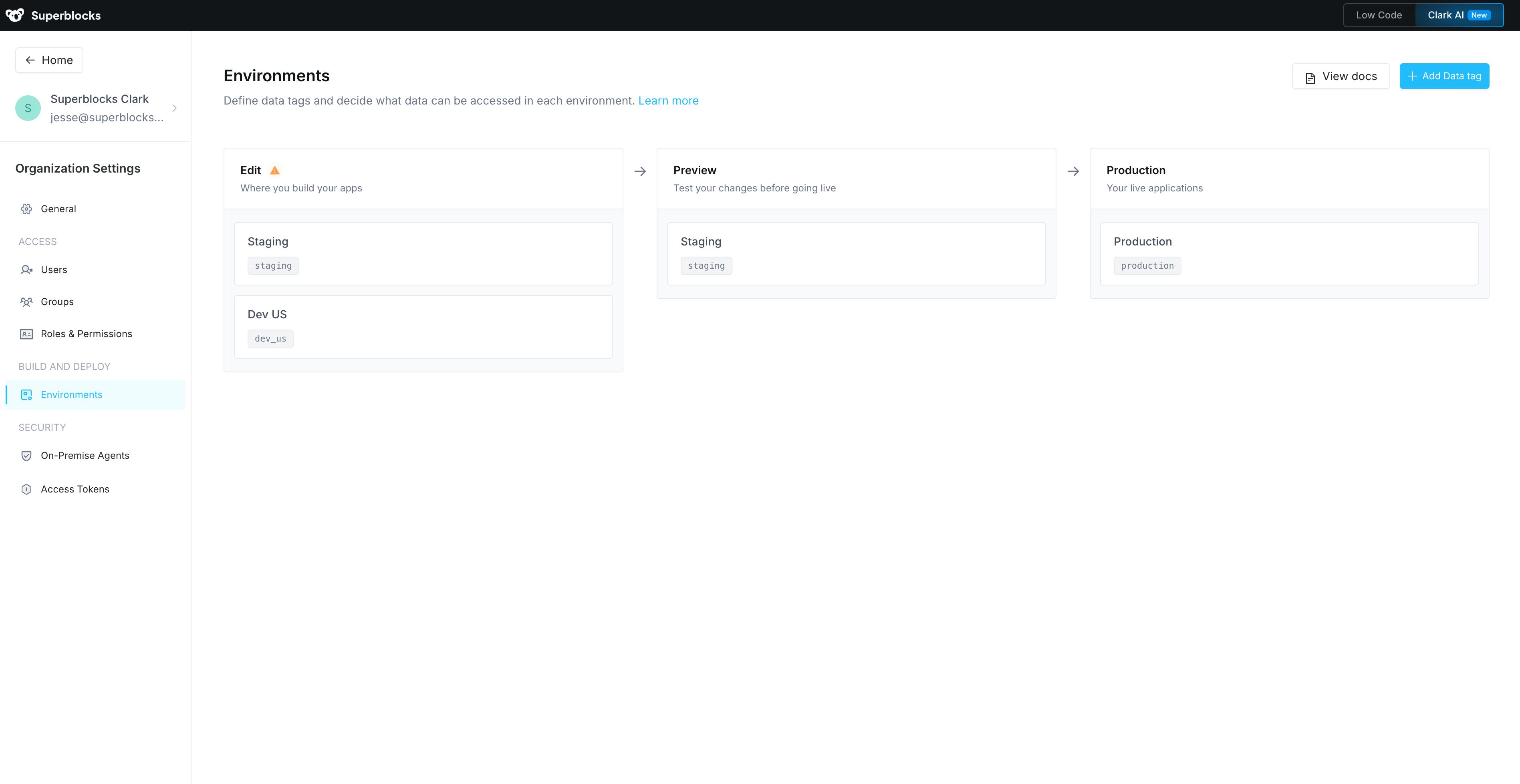The height and width of the screenshot is (784, 1520).
Task: Click the orange warning icon beside Edit
Action: click(274, 171)
